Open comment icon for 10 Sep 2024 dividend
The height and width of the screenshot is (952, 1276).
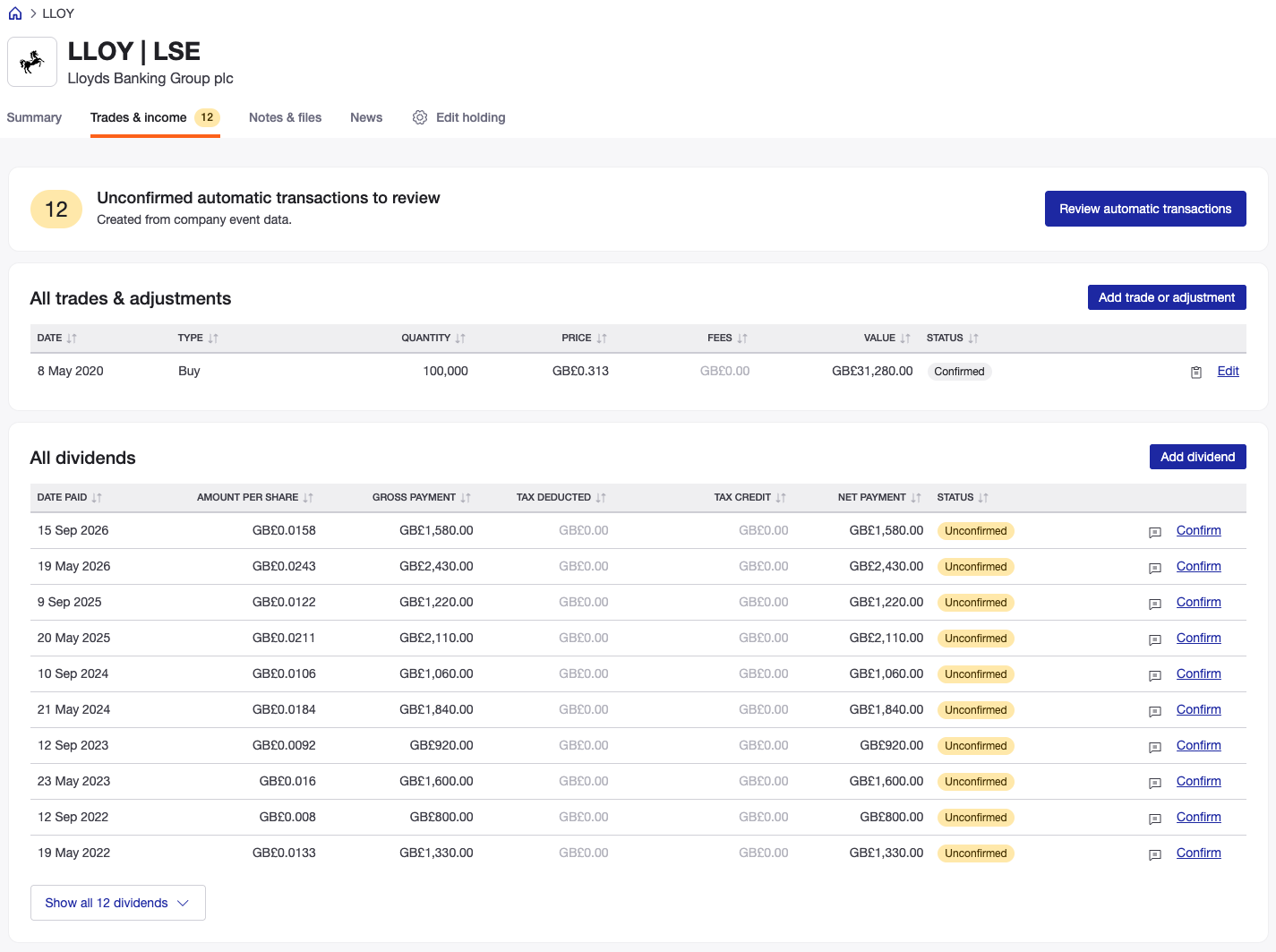coord(1155,675)
